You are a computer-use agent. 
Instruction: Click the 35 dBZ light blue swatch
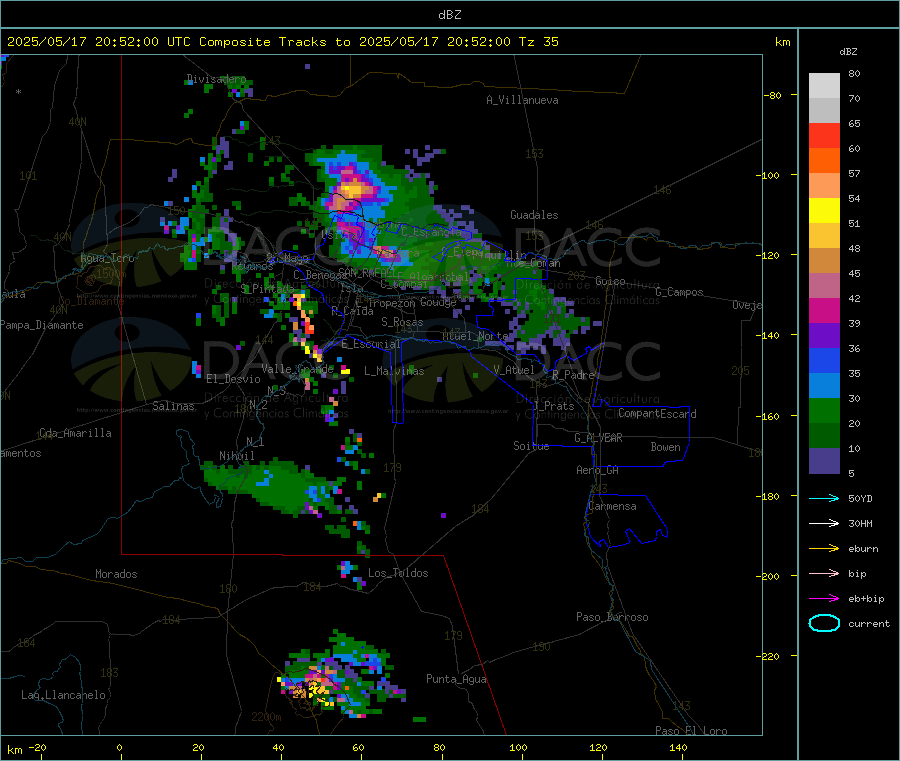click(x=824, y=385)
